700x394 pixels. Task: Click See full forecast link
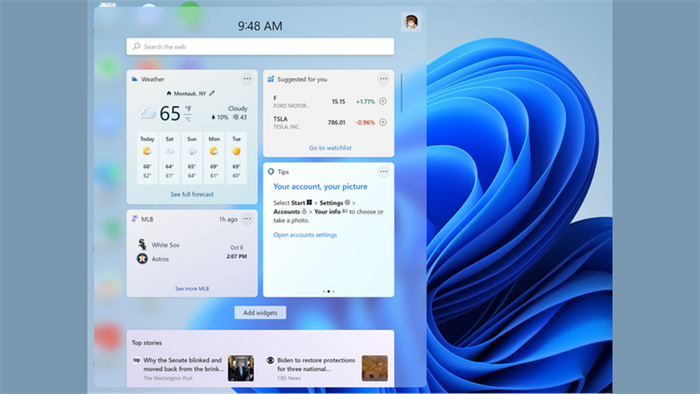pyautogui.click(x=192, y=194)
